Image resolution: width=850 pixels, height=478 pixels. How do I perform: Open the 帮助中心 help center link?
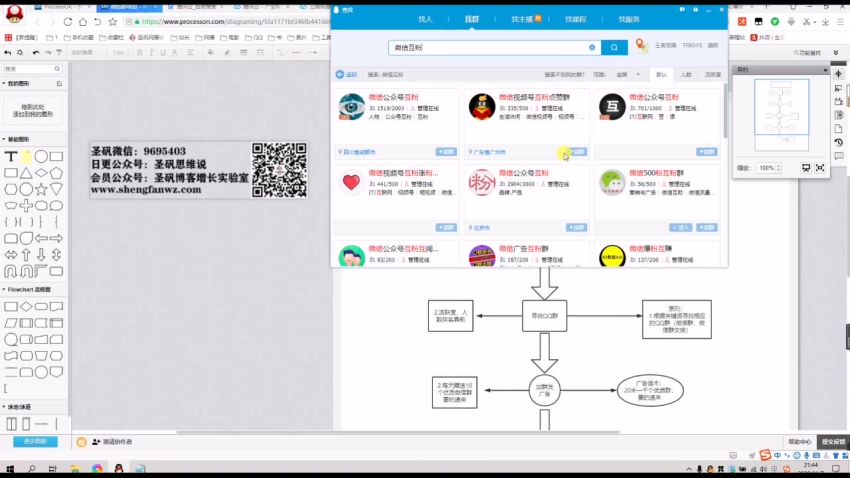coord(800,442)
